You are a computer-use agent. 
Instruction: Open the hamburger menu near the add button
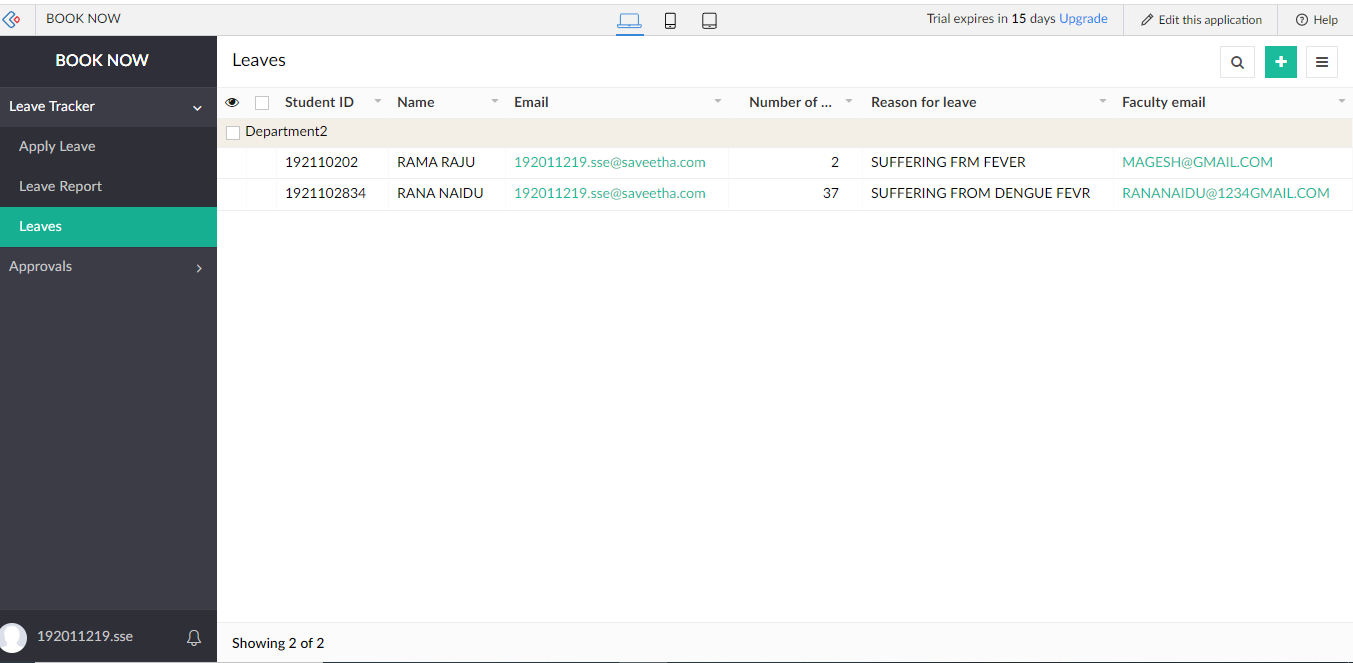coord(1321,61)
